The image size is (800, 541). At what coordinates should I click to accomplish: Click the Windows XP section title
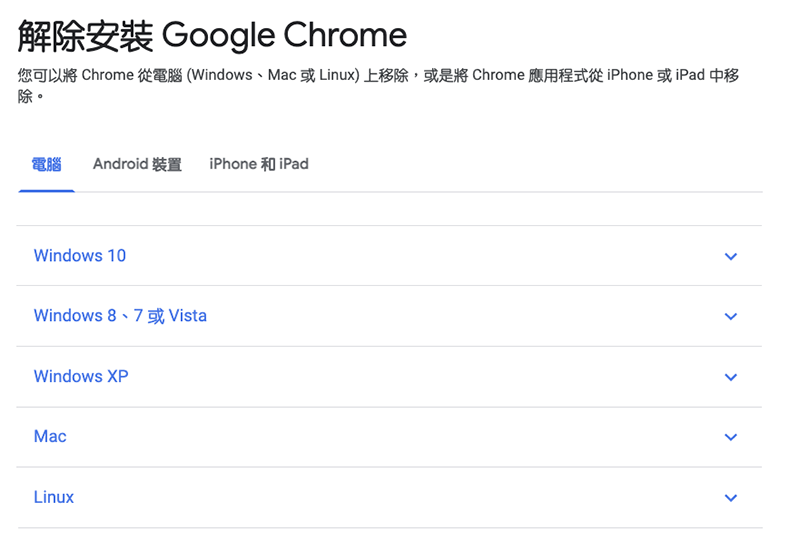(81, 377)
